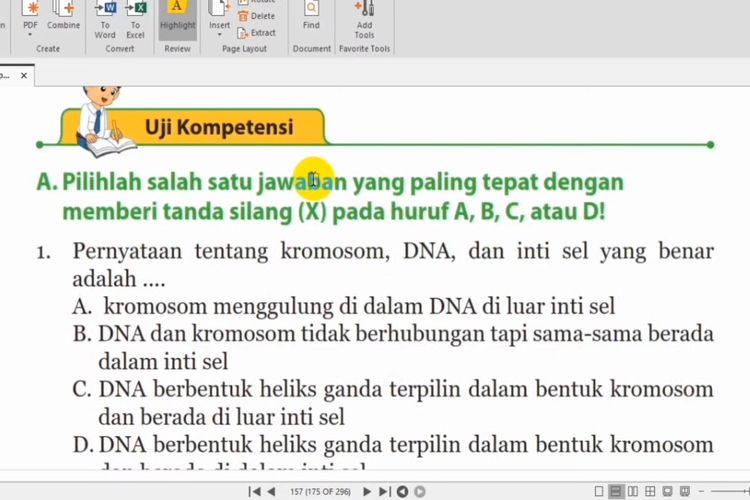Image resolution: width=750 pixels, height=500 pixels.
Task: Click Delete in Page Layout
Action: point(257,16)
